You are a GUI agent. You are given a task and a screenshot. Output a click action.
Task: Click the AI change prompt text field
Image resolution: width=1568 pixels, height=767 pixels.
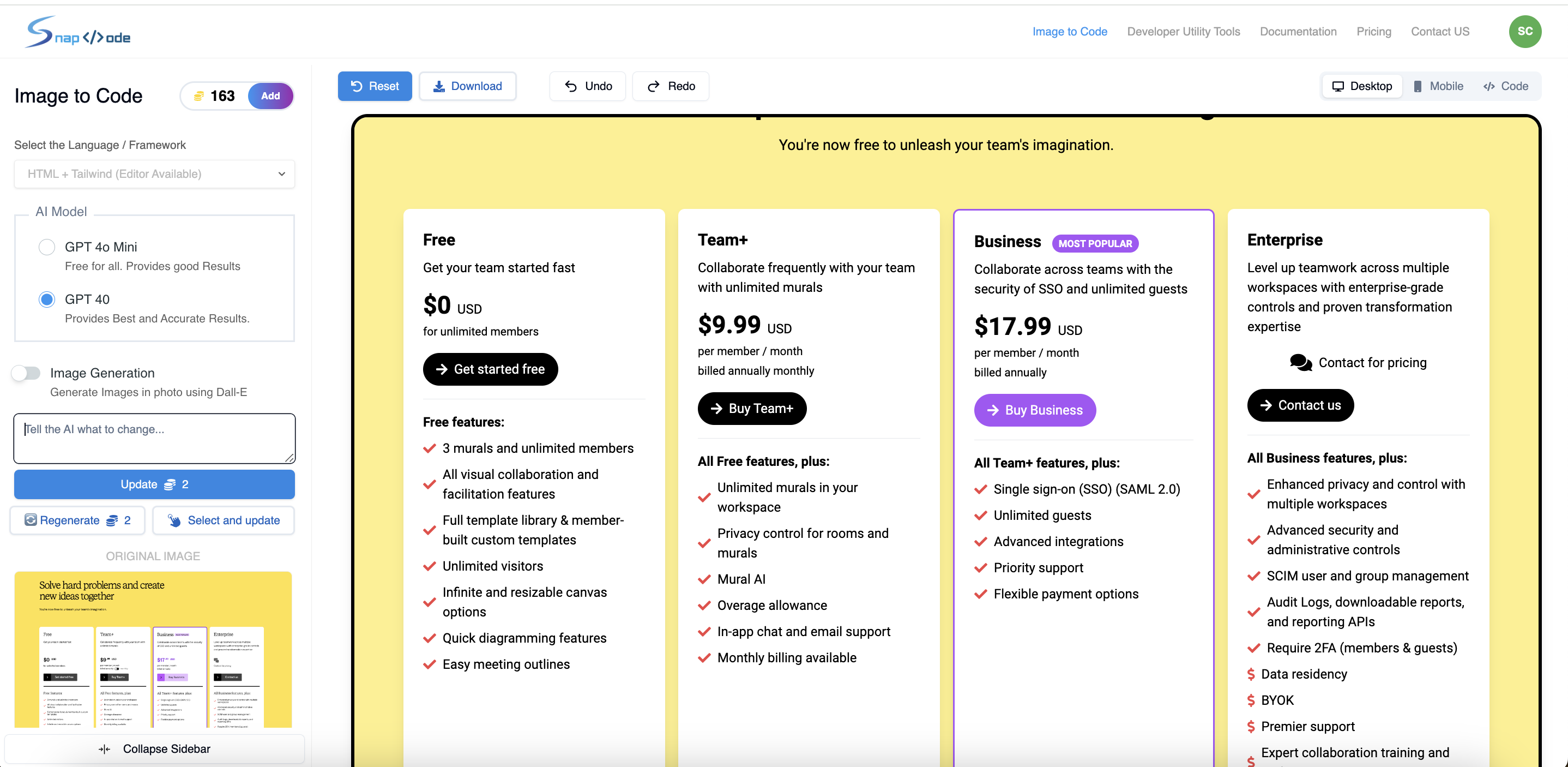(155, 438)
